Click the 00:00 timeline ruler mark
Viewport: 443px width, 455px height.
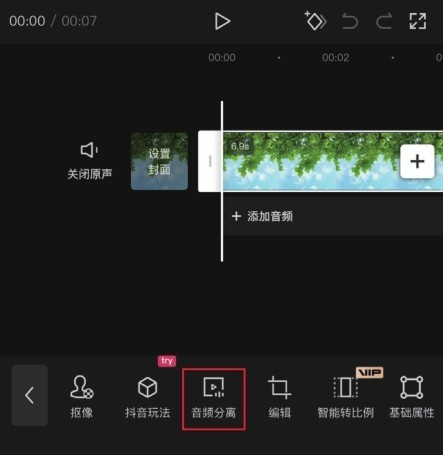coord(222,58)
